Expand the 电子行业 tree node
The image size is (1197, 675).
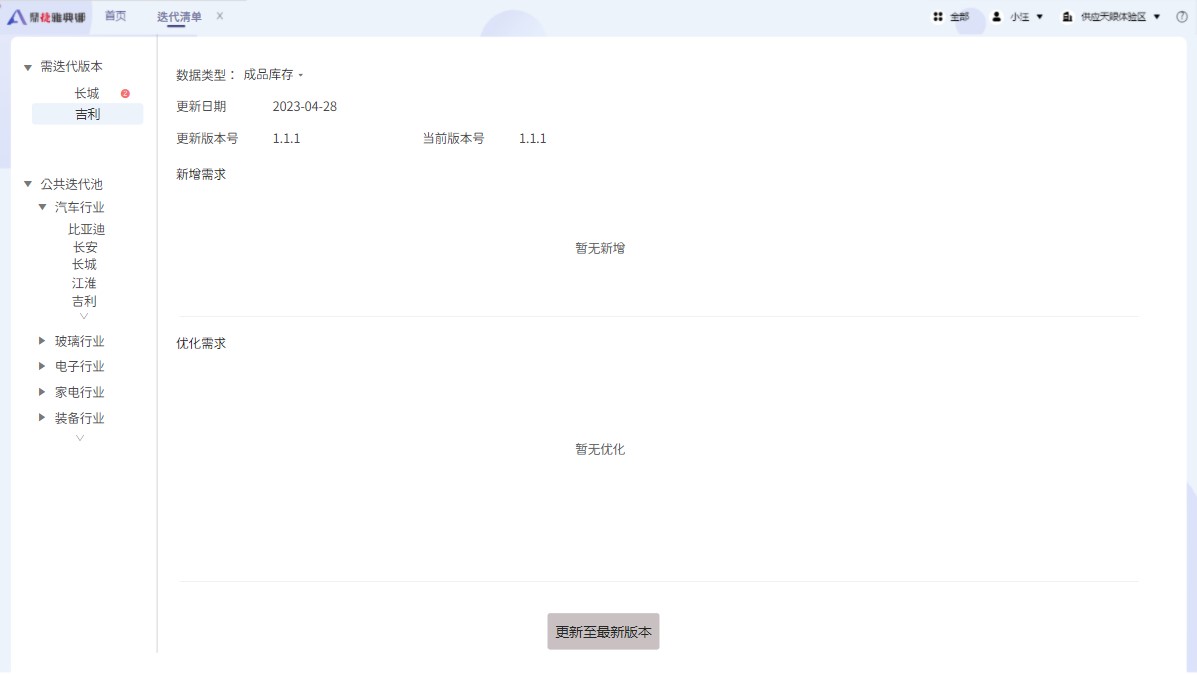[x=42, y=366]
